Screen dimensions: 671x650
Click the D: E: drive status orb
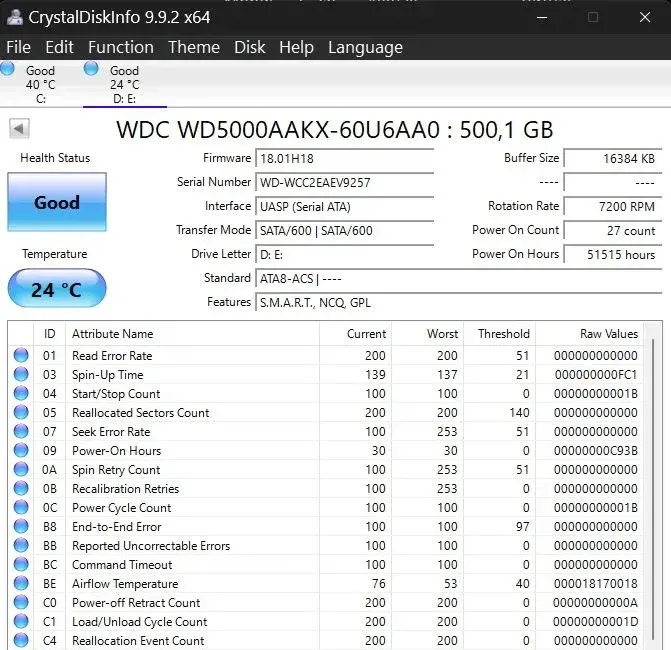(91, 68)
